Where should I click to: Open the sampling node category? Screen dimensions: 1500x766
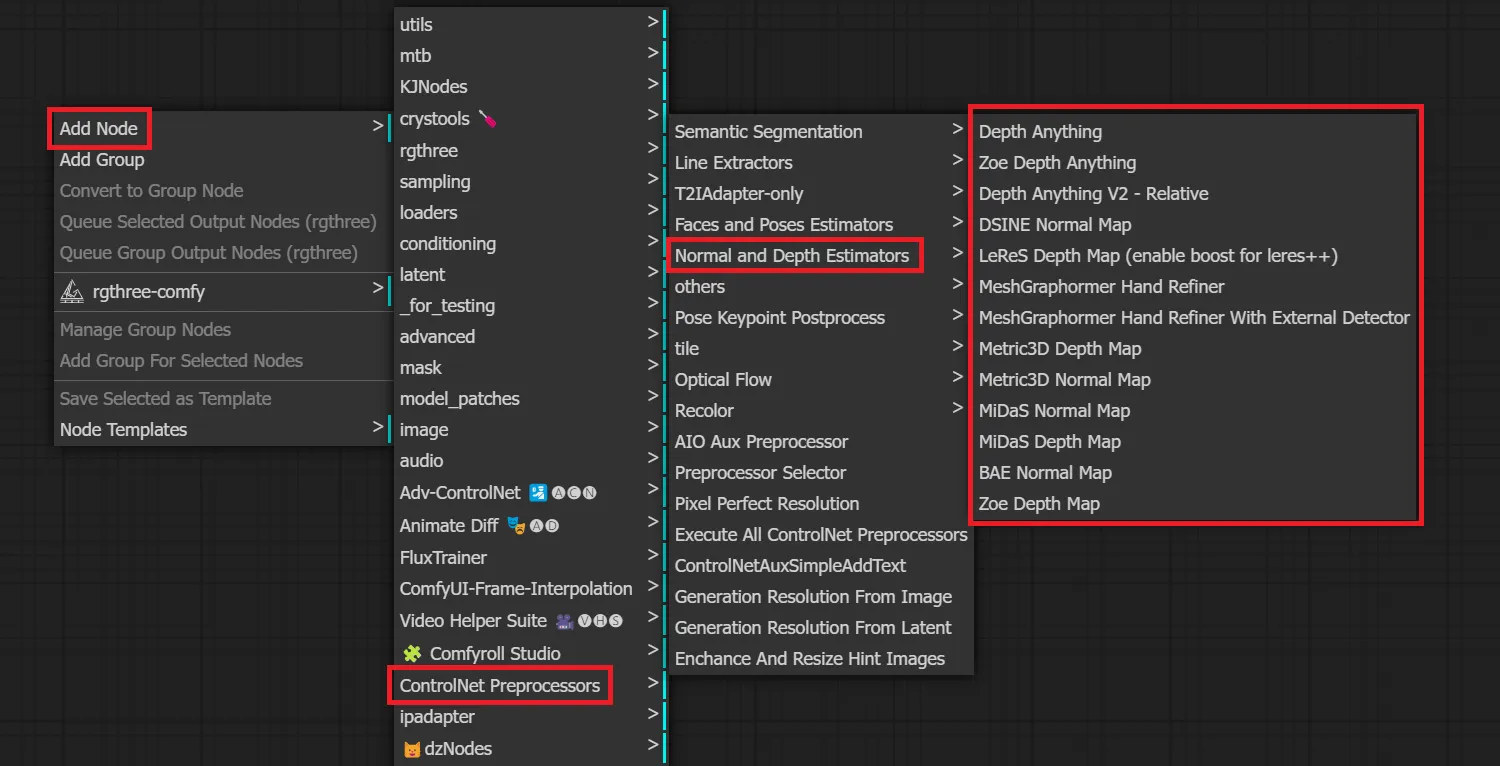pos(530,181)
